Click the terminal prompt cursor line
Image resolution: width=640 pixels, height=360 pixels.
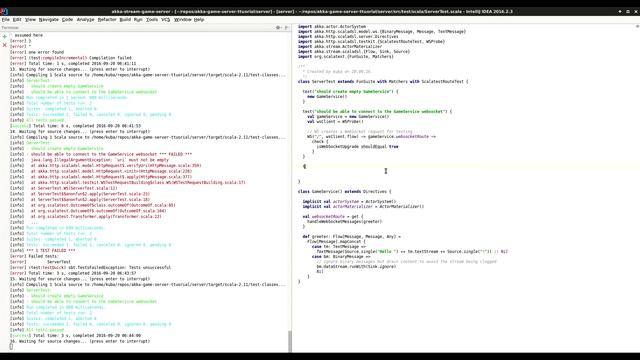pyautogui.click(x=11, y=347)
